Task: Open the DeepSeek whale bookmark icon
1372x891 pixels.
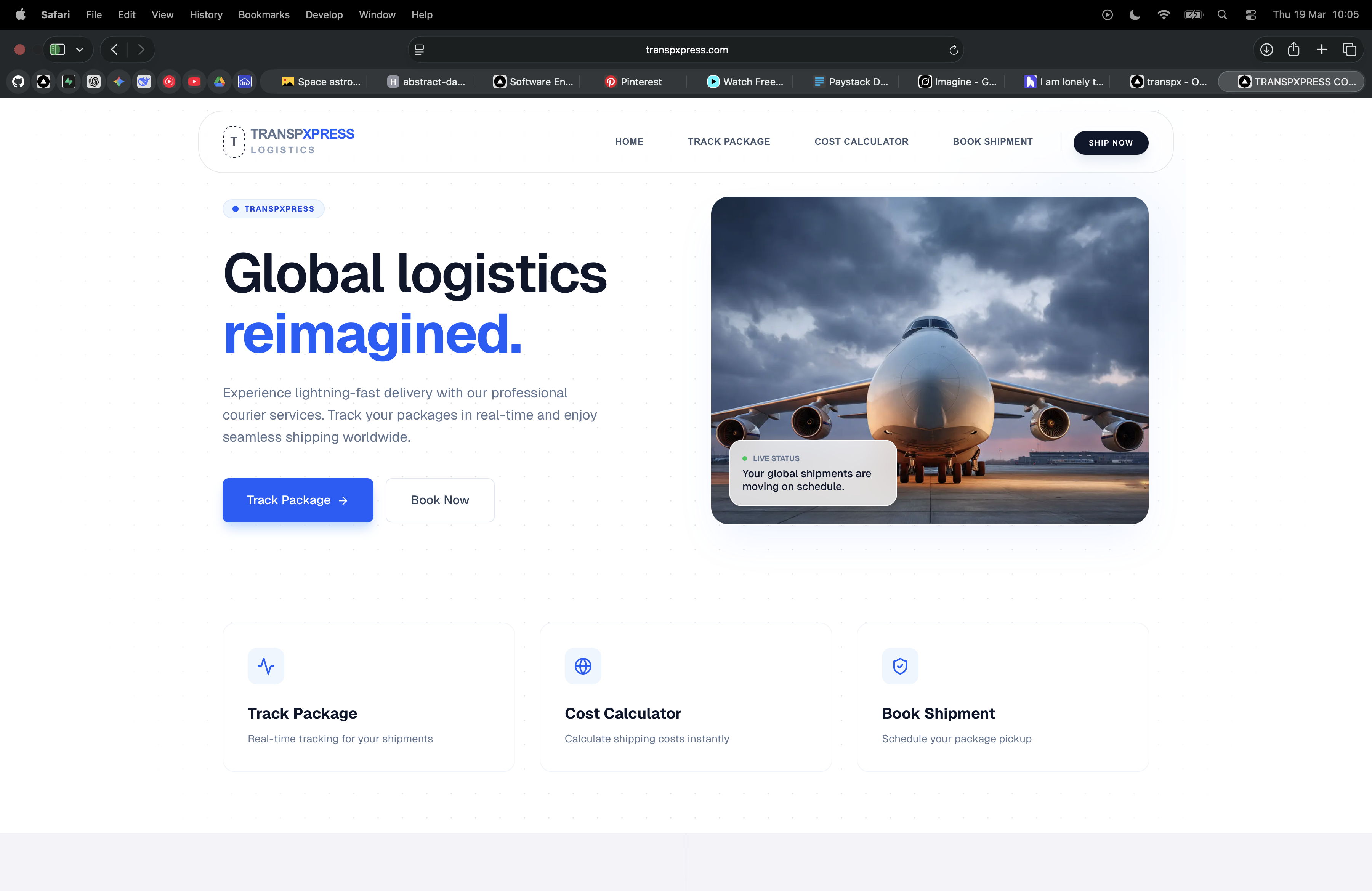Action: (x=144, y=82)
